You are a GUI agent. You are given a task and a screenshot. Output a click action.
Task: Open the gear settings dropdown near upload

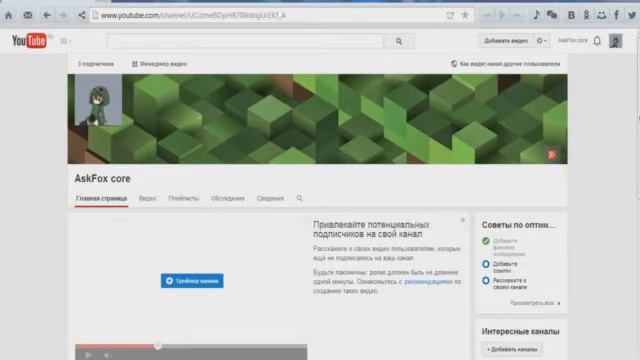tap(542, 41)
